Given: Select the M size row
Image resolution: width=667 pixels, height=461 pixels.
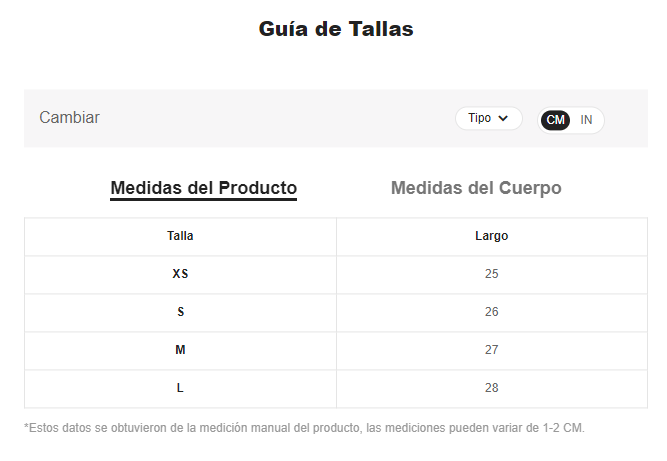Looking at the screenshot, I should (336, 350).
